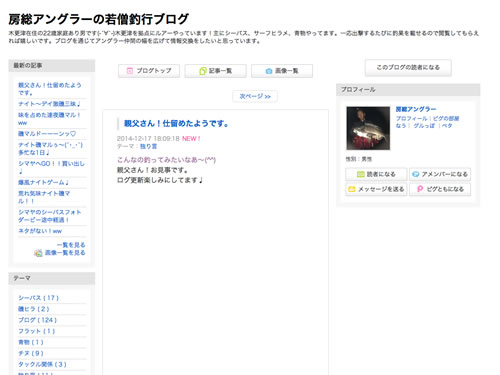Open the ブログトップ tab
The image size is (500, 375).
149,71
